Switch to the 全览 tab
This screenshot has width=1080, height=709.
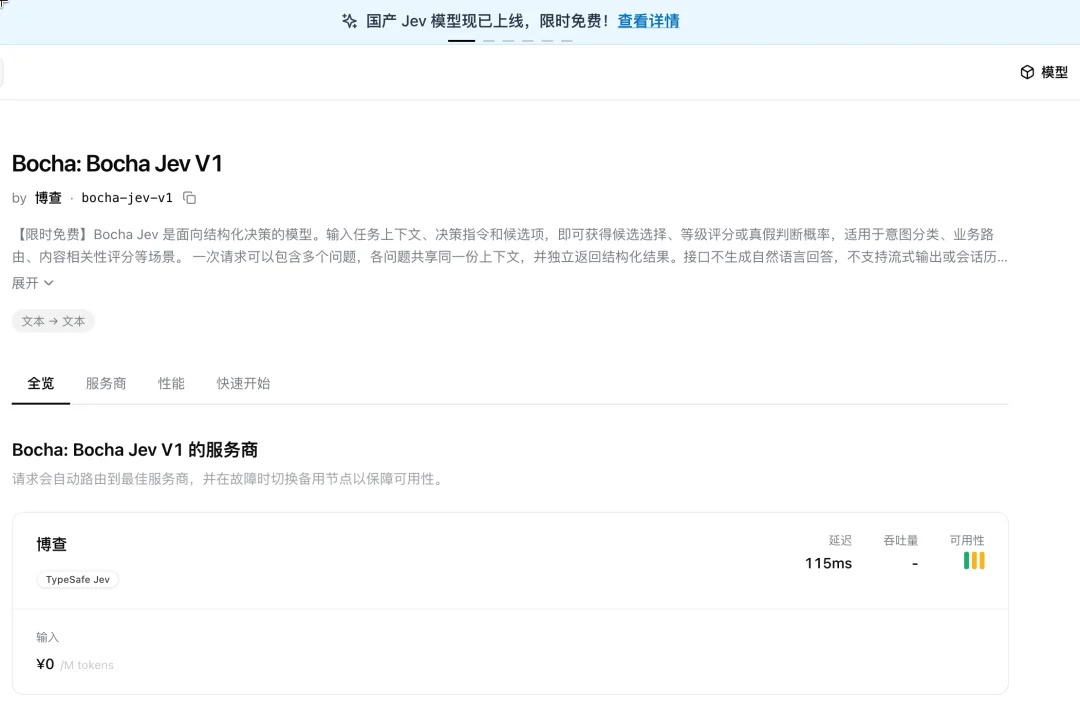coord(41,384)
